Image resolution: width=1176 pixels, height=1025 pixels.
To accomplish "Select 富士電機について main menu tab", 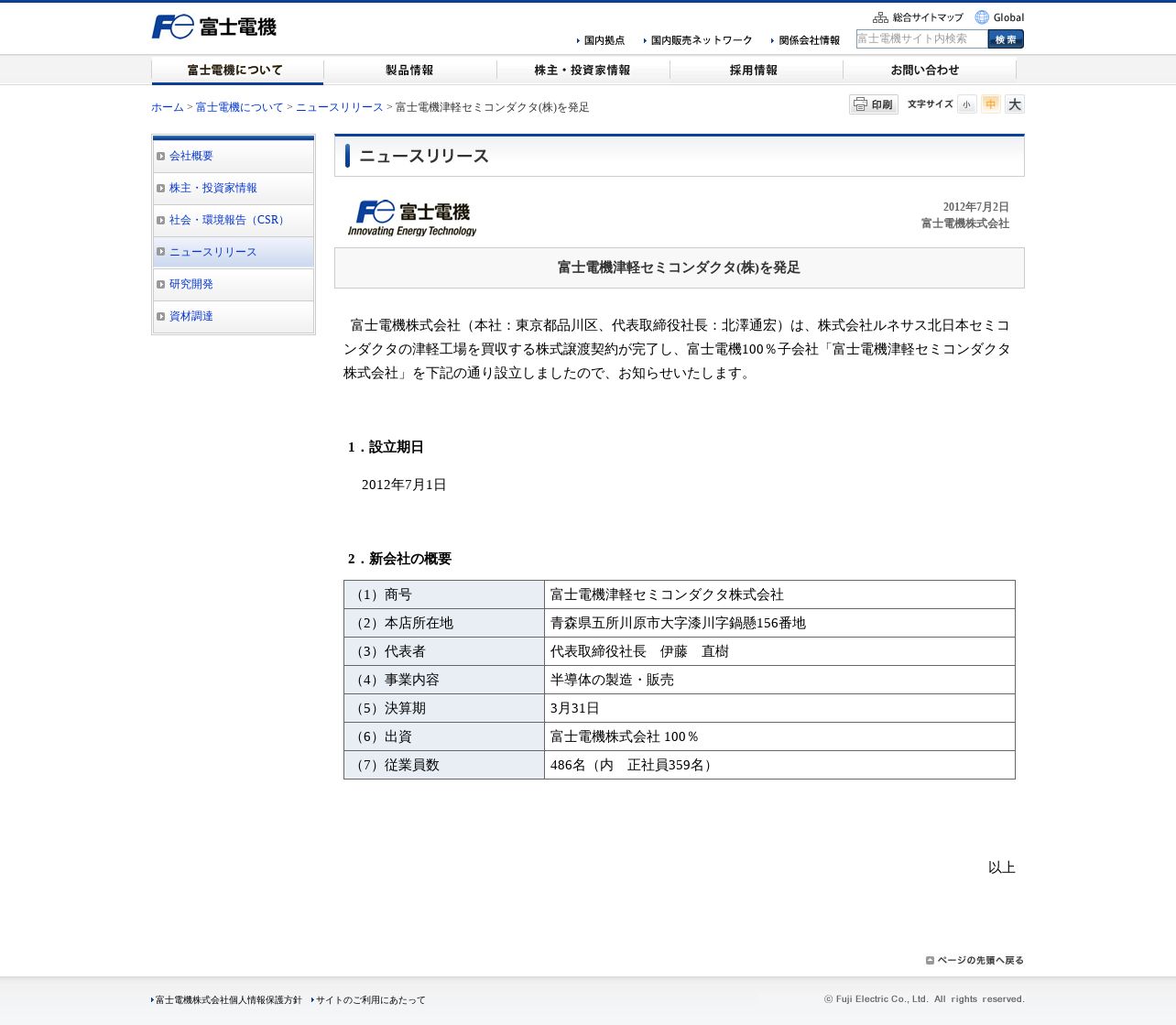I will coord(237,71).
